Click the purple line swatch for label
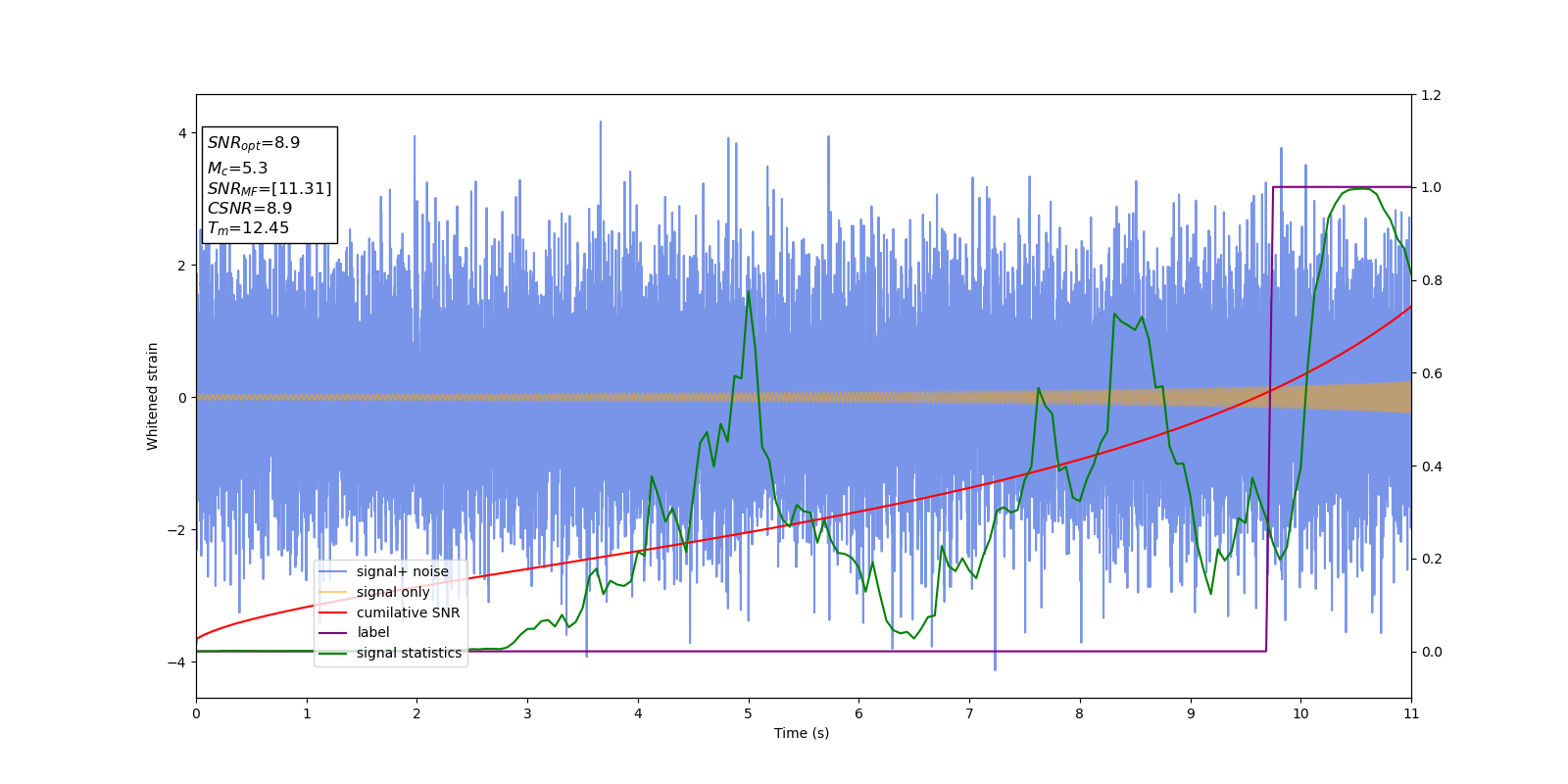The width and height of the screenshot is (1568, 784). (x=333, y=632)
